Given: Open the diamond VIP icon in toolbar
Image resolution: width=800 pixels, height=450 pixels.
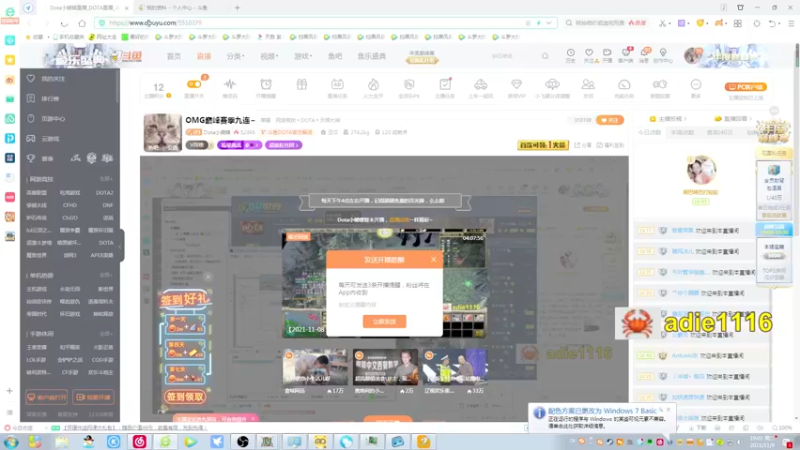Looking at the screenshot, I should point(516,84).
